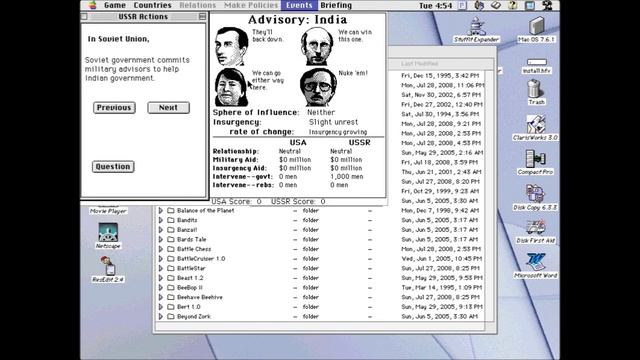Click the "Balance of the Planet" folder name
Screen dimensions: 640x360
coord(206,211)
